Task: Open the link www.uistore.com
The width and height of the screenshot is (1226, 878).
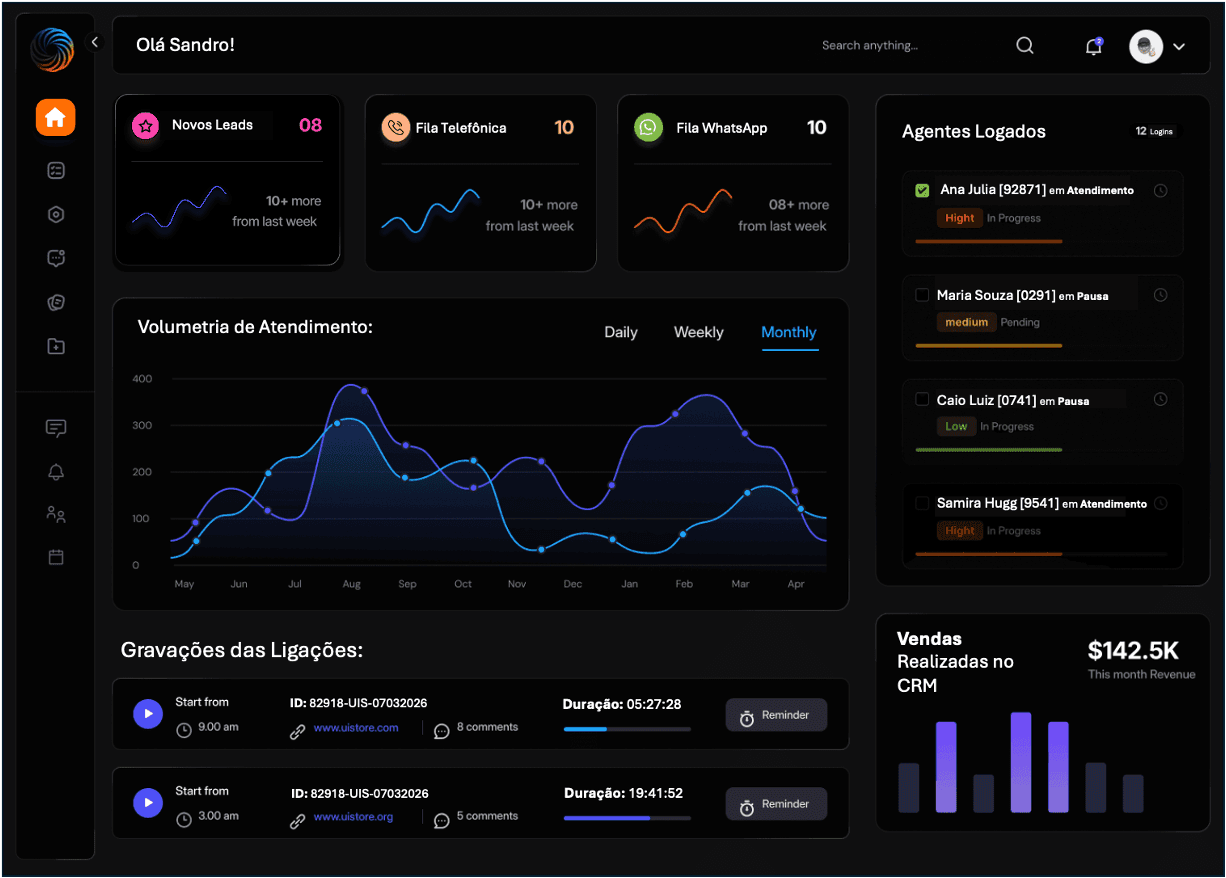Action: [355, 727]
